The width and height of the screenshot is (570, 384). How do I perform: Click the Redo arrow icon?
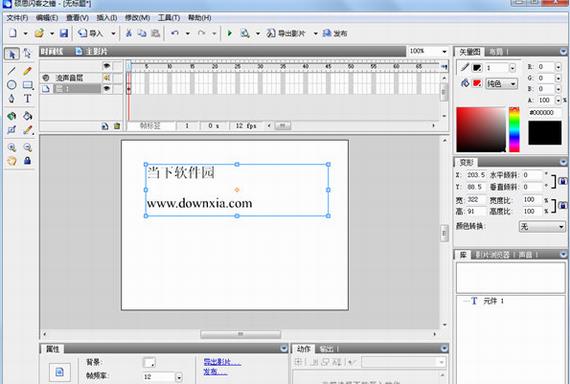click(x=202, y=33)
